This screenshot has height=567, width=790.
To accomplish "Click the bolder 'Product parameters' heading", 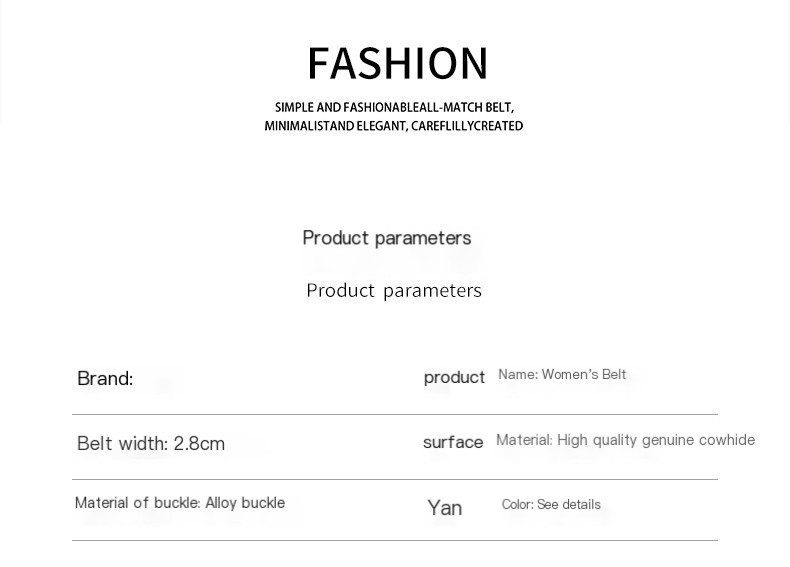I will pos(386,238).
